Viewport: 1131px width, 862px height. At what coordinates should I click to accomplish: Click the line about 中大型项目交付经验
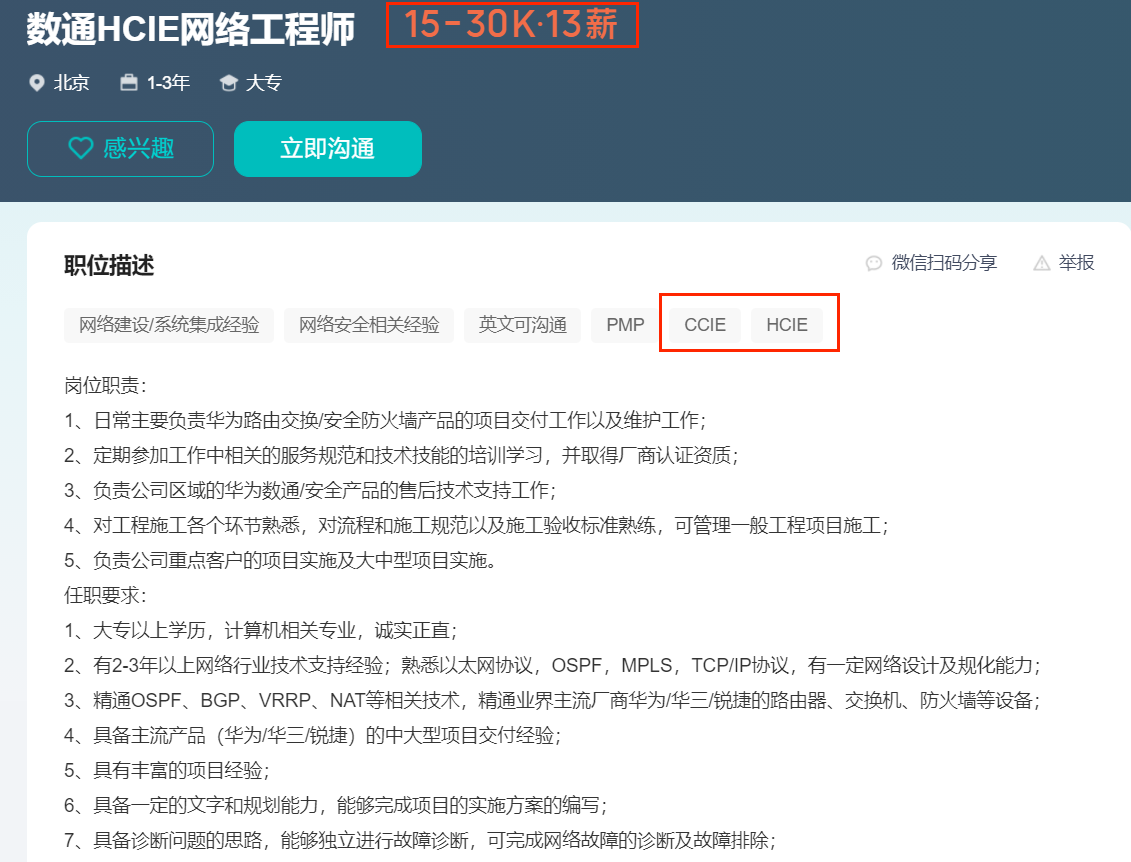pos(312,735)
